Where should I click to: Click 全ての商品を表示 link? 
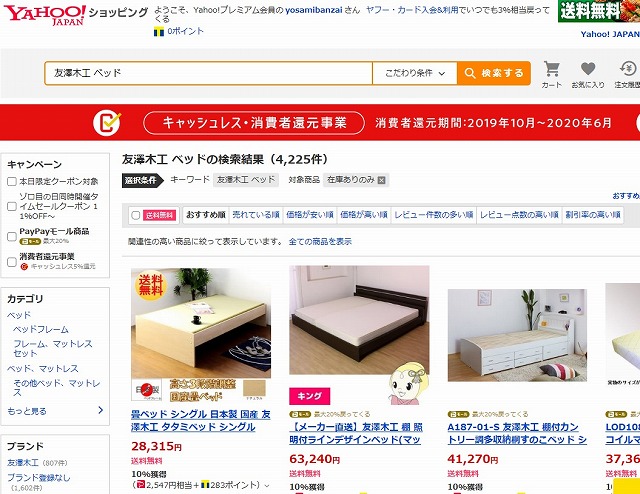click(320, 242)
